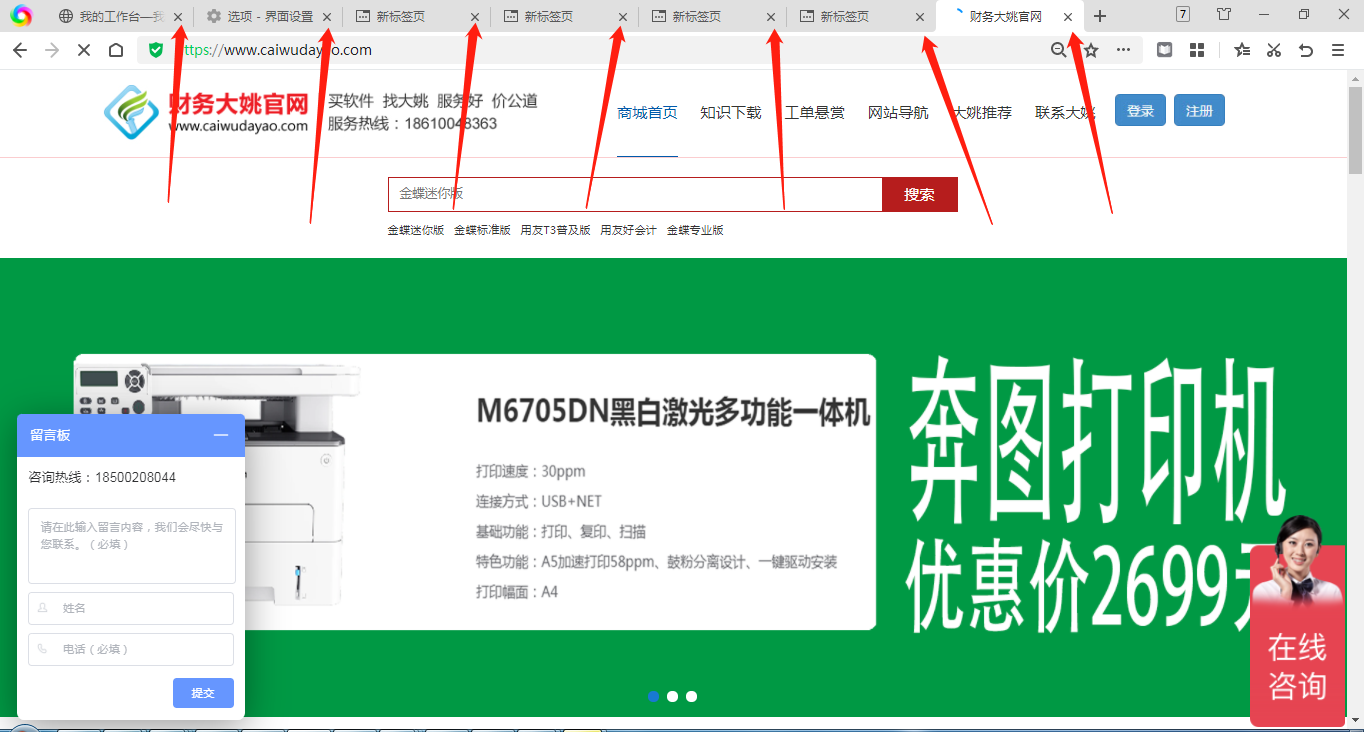1364x732 pixels.
Task: Click the 财务大姚官网 site logo
Action: pos(206,112)
